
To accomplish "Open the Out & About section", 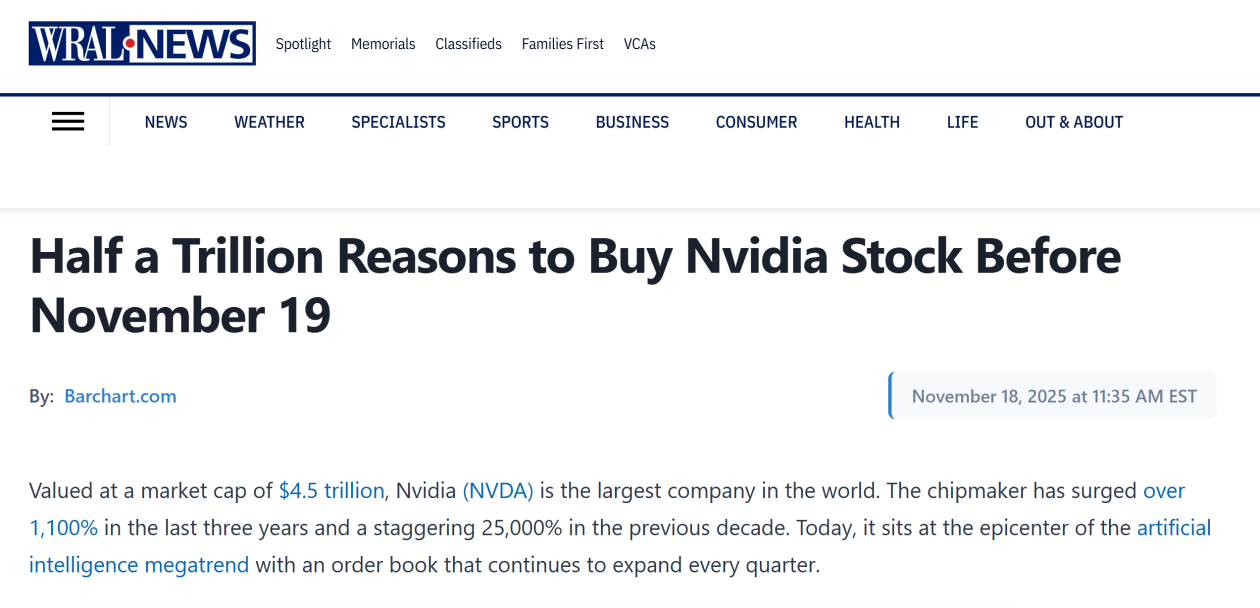I will pyautogui.click(x=1074, y=122).
